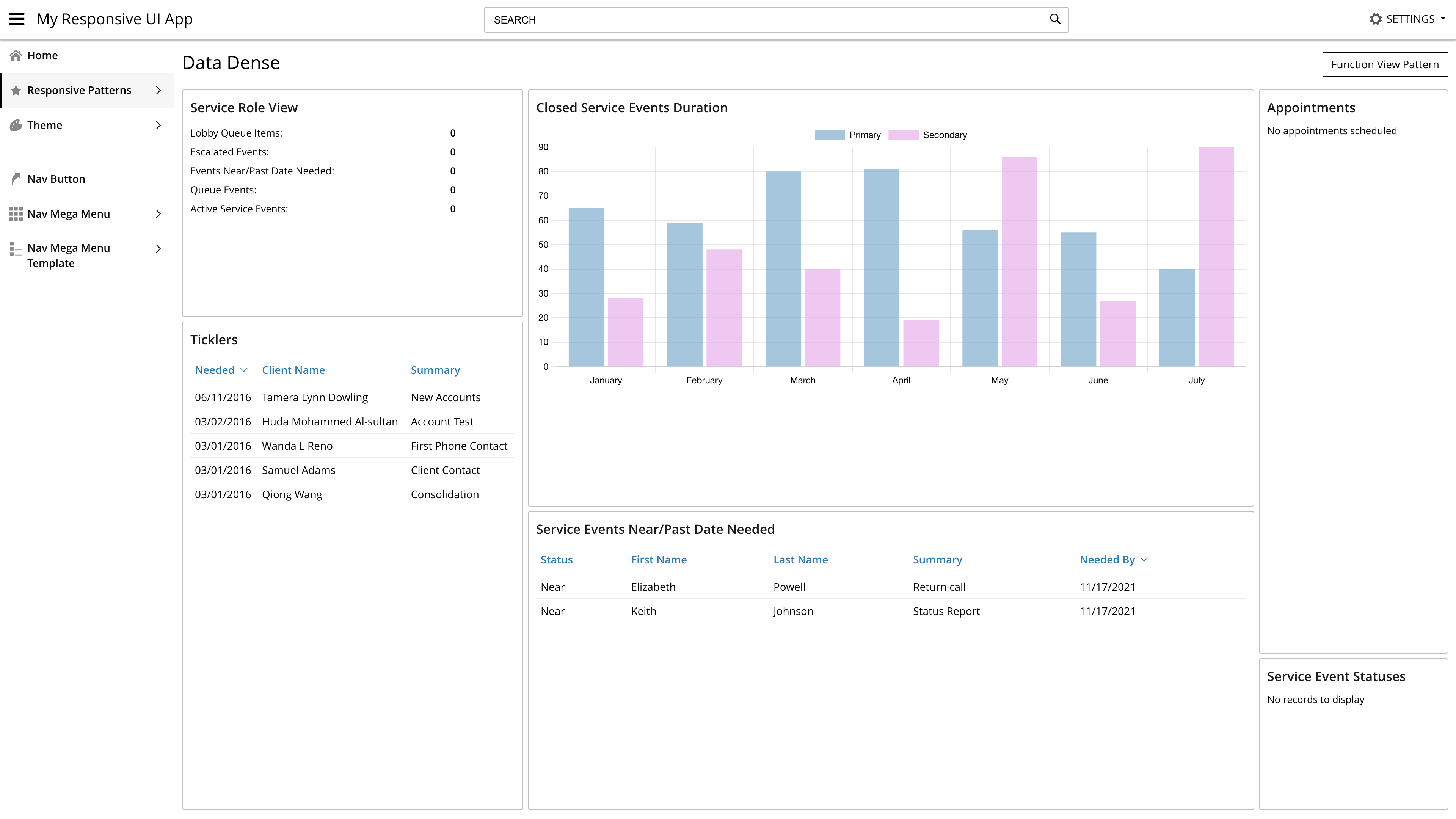Click the Nav Button arrow icon
The height and width of the screenshot is (819, 1456).
(16, 179)
